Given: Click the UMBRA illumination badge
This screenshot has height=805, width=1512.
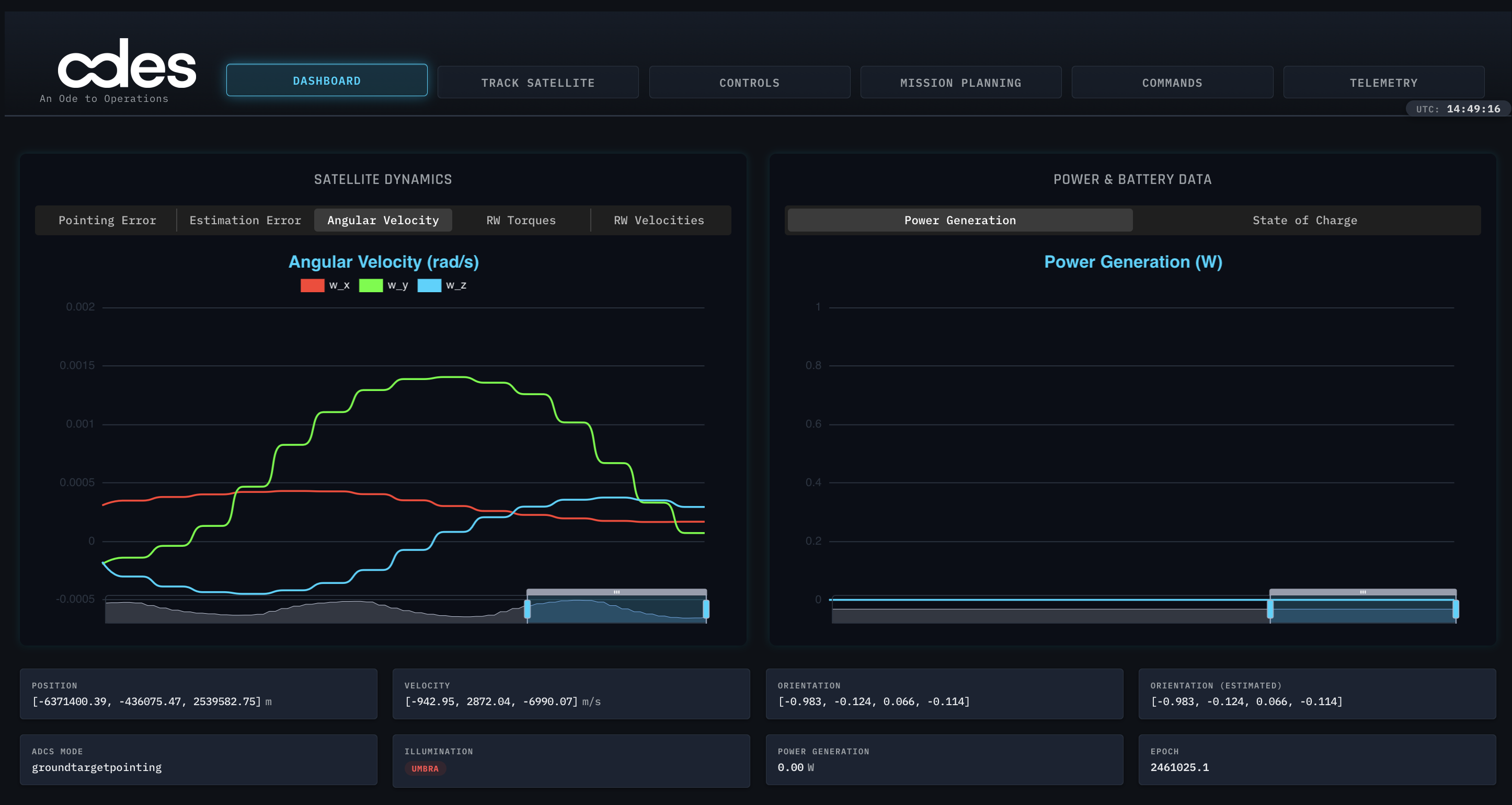Looking at the screenshot, I should coord(425,768).
